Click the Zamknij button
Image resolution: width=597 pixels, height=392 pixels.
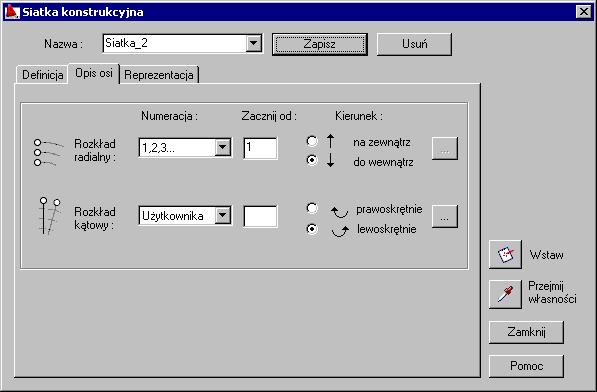pyautogui.click(x=526, y=332)
